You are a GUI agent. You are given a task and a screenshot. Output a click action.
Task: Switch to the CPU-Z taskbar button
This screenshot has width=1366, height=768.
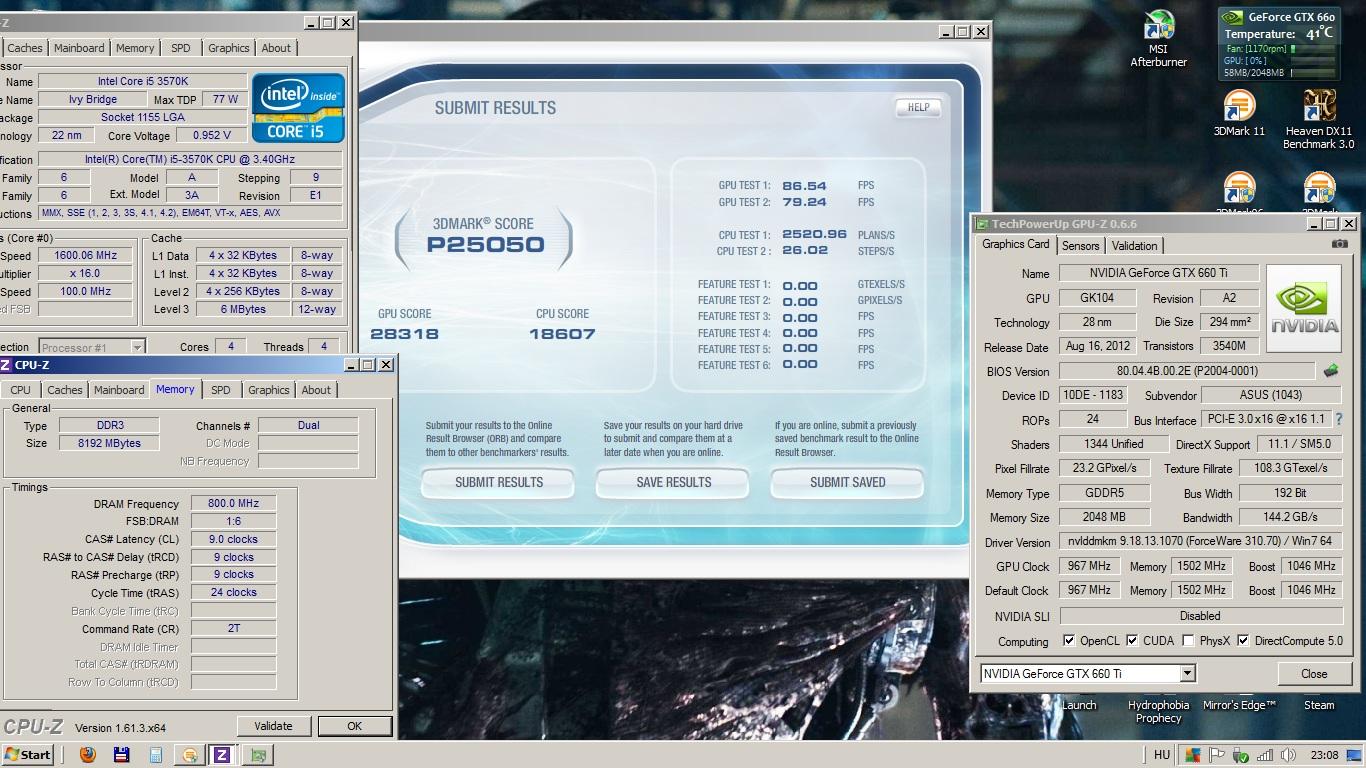(x=222, y=755)
